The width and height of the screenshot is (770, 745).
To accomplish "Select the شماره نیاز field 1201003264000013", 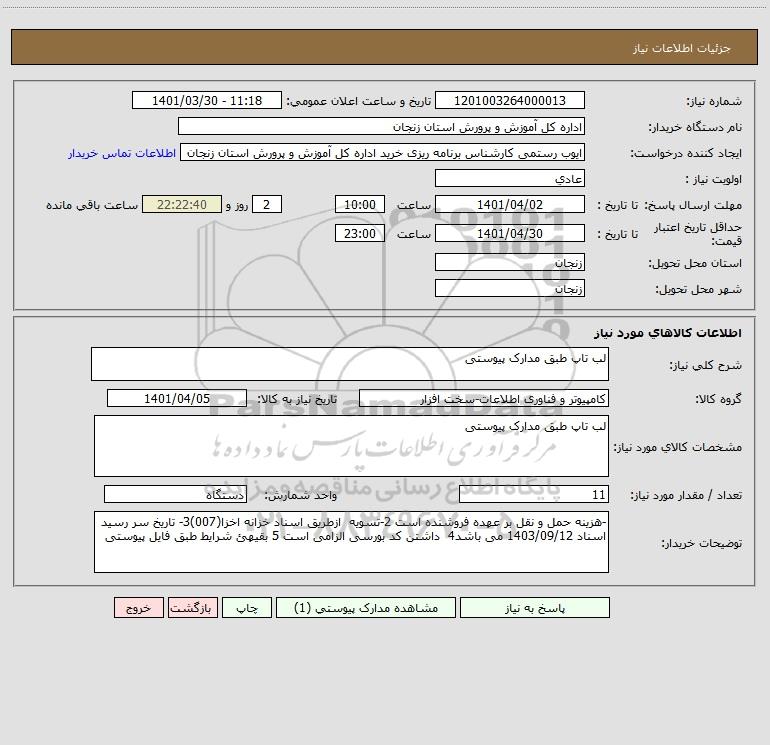I will point(510,100).
